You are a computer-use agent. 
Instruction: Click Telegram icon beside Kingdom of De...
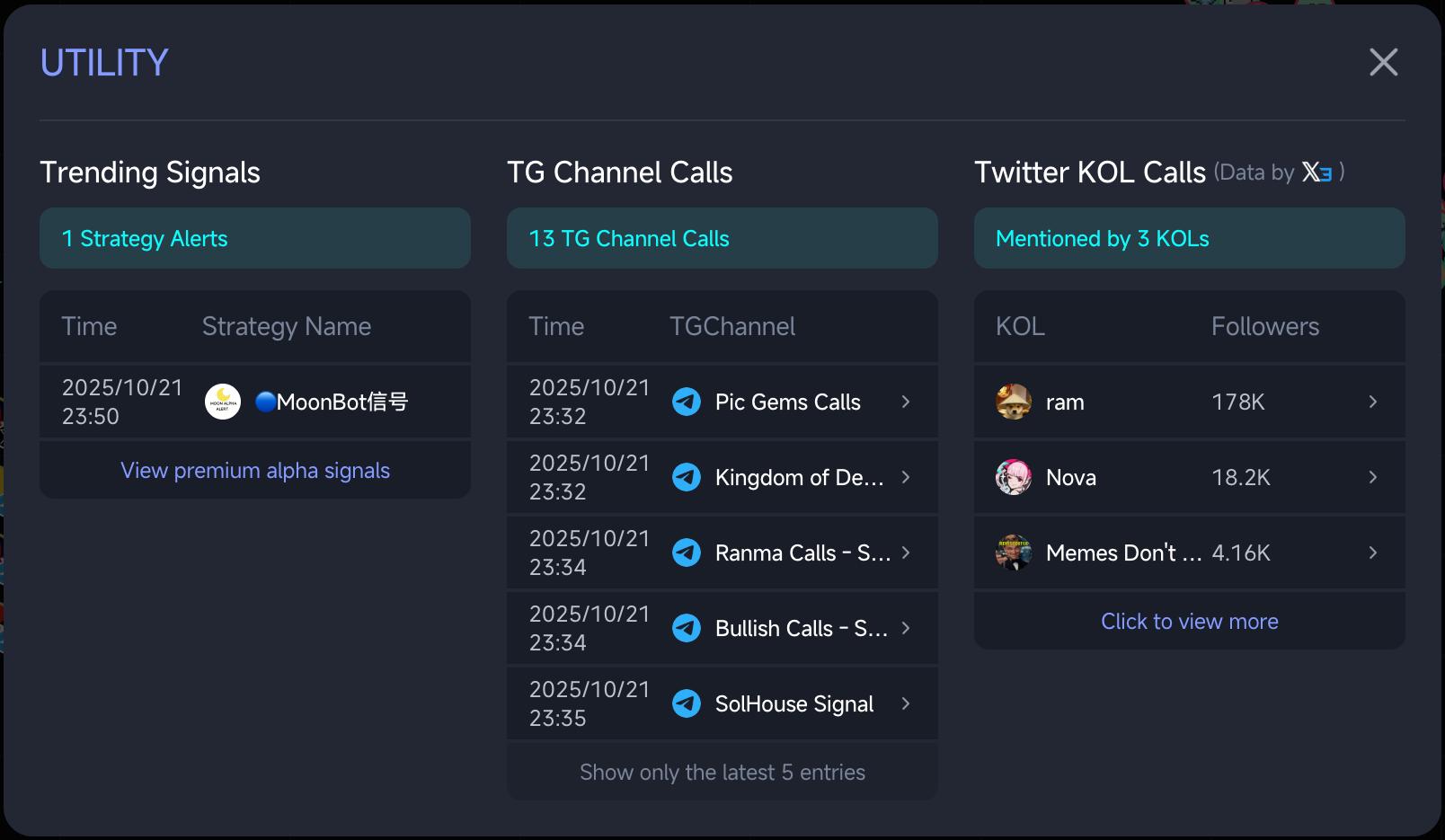point(687,477)
